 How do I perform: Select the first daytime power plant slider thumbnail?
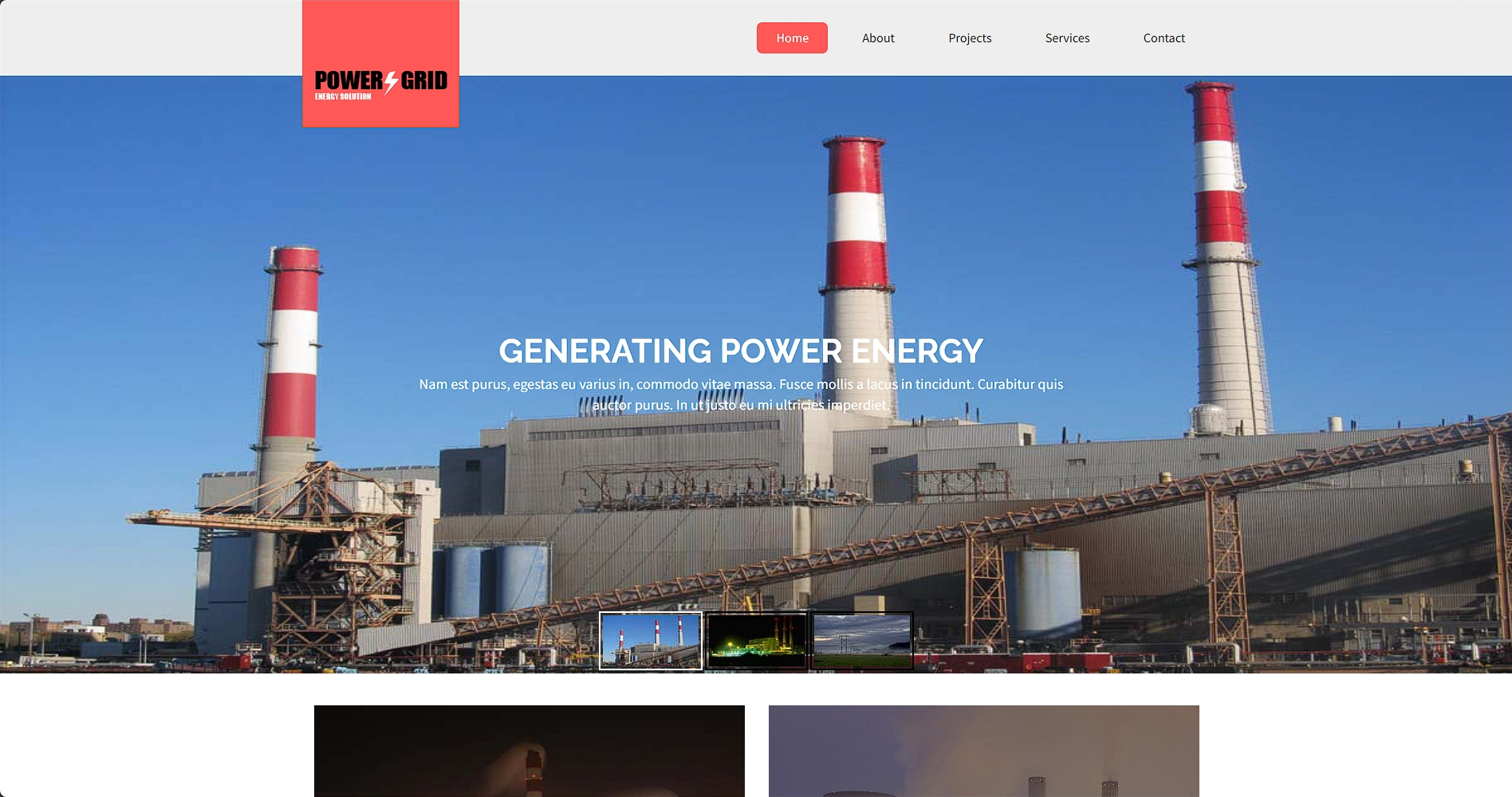click(x=651, y=641)
